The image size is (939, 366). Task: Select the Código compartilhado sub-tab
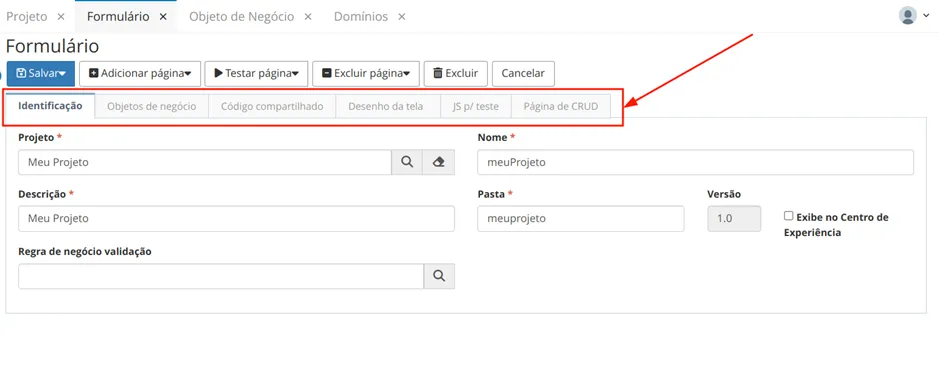pos(272,107)
